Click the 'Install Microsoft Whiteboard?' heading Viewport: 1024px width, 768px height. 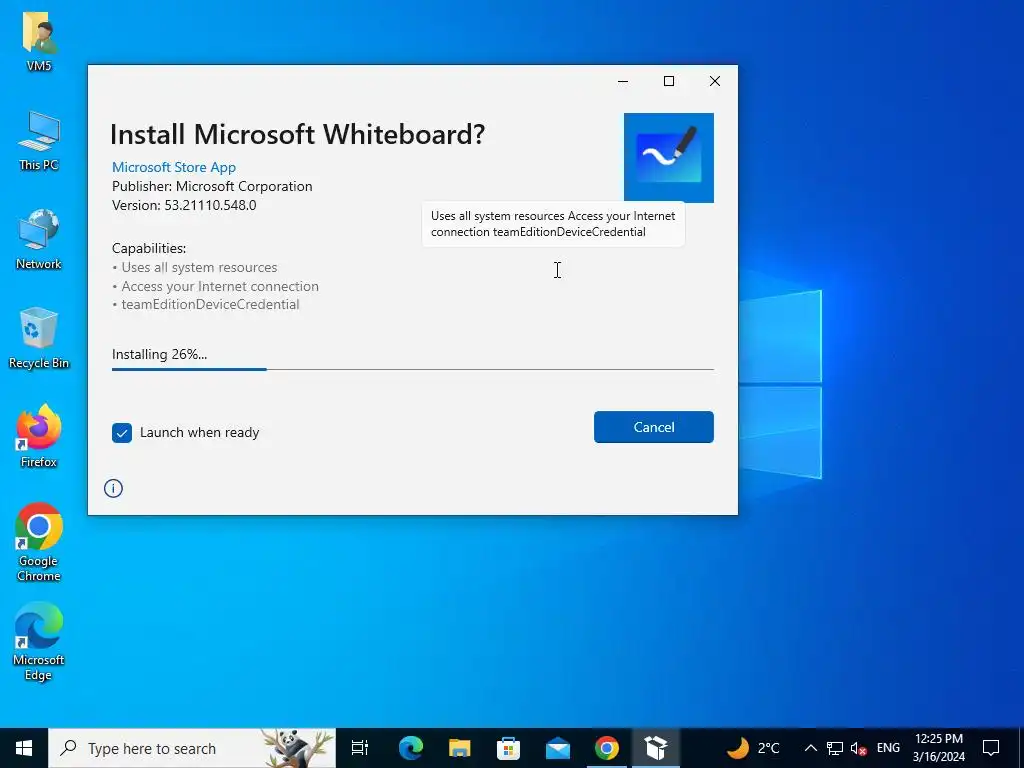[298, 134]
